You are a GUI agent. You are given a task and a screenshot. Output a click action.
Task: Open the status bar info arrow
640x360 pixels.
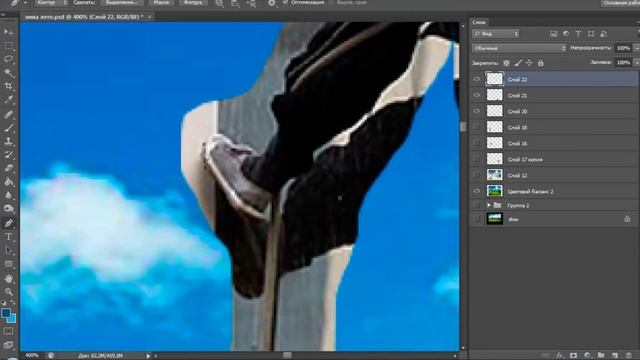pyautogui.click(x=148, y=356)
